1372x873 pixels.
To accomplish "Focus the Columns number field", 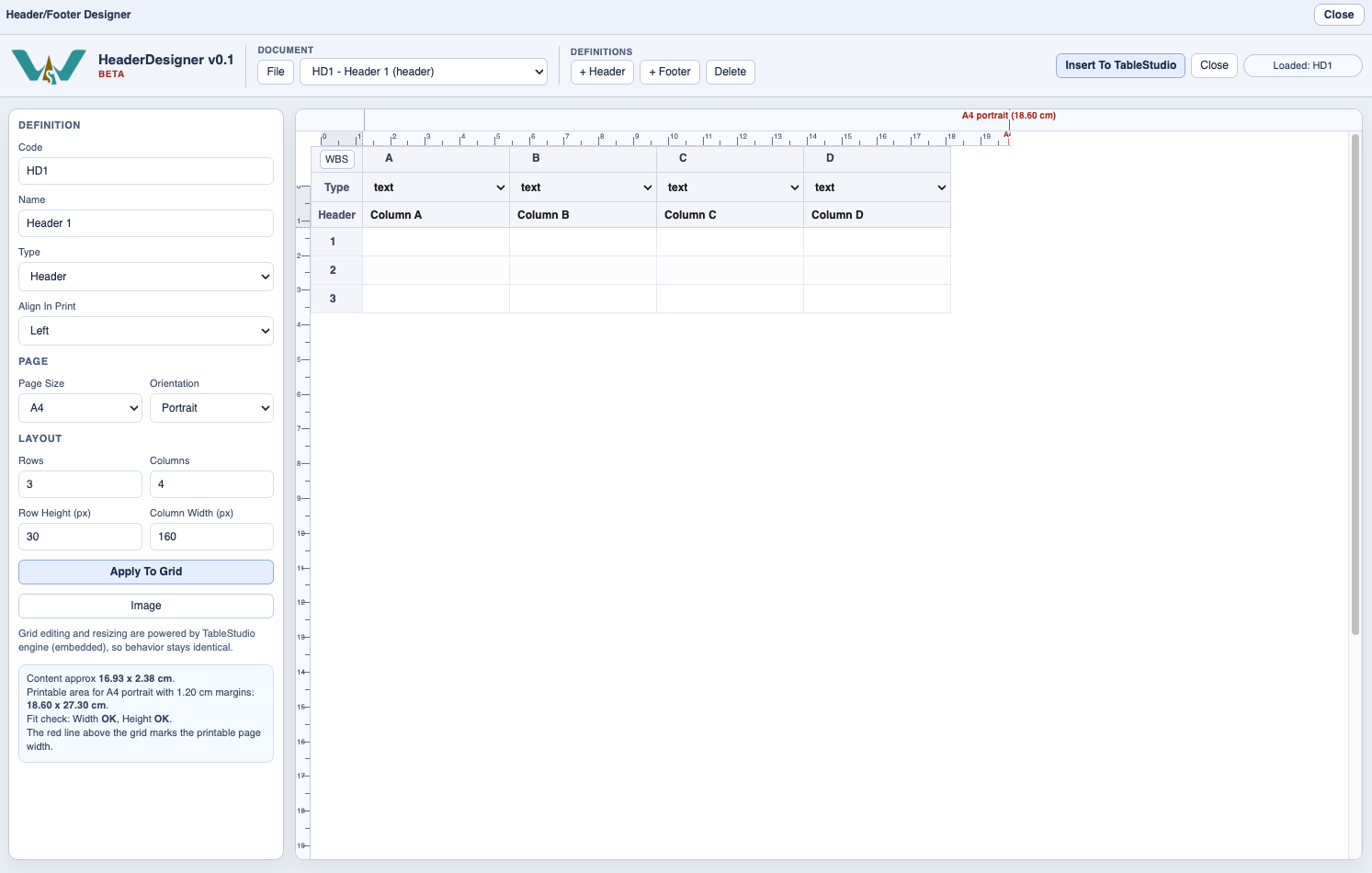I will 211,484.
